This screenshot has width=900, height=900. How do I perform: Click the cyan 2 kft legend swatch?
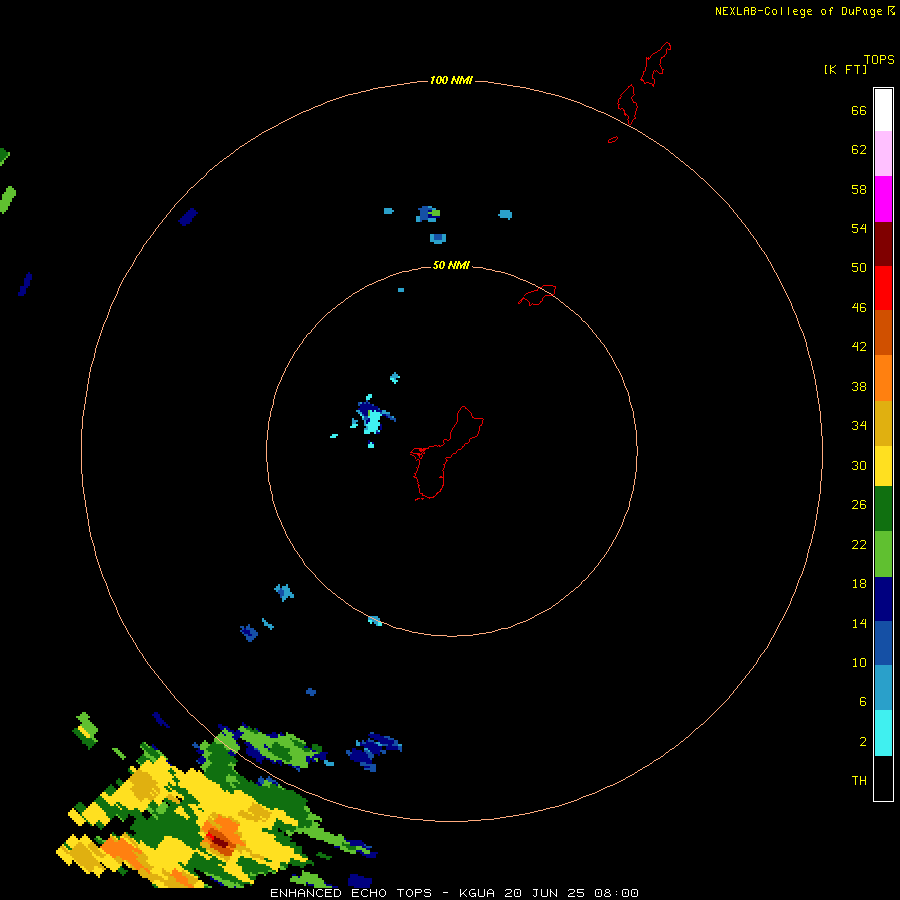pyautogui.click(x=883, y=733)
